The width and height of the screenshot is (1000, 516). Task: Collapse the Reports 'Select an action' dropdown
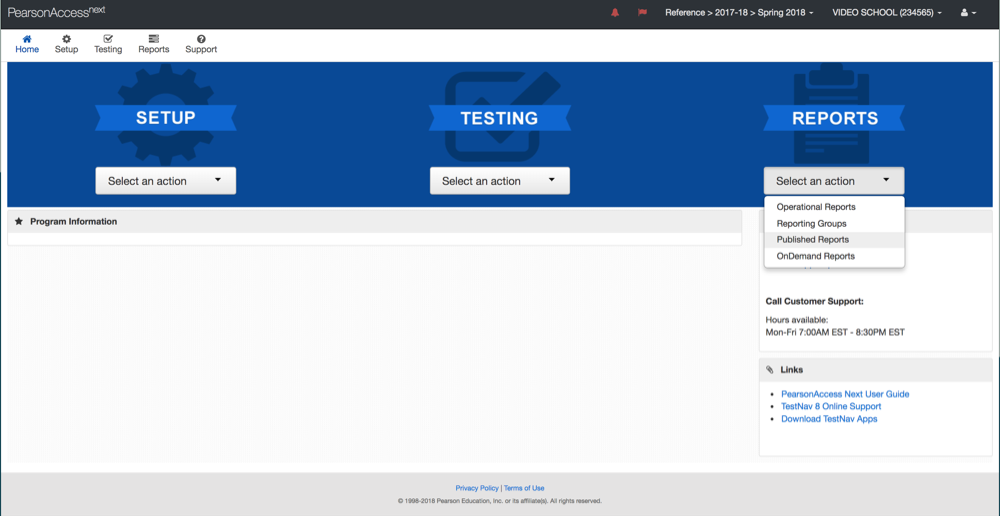[833, 181]
